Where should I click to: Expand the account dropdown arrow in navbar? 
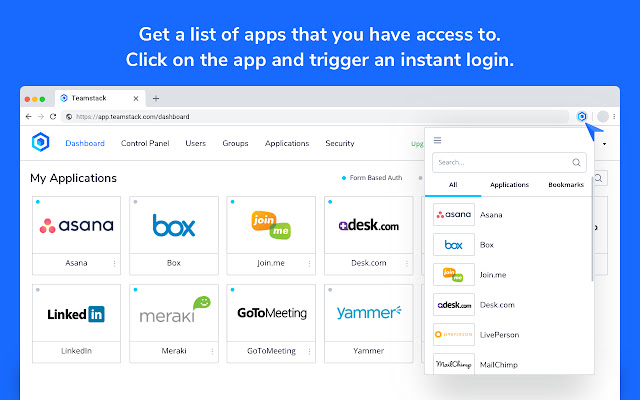point(604,144)
